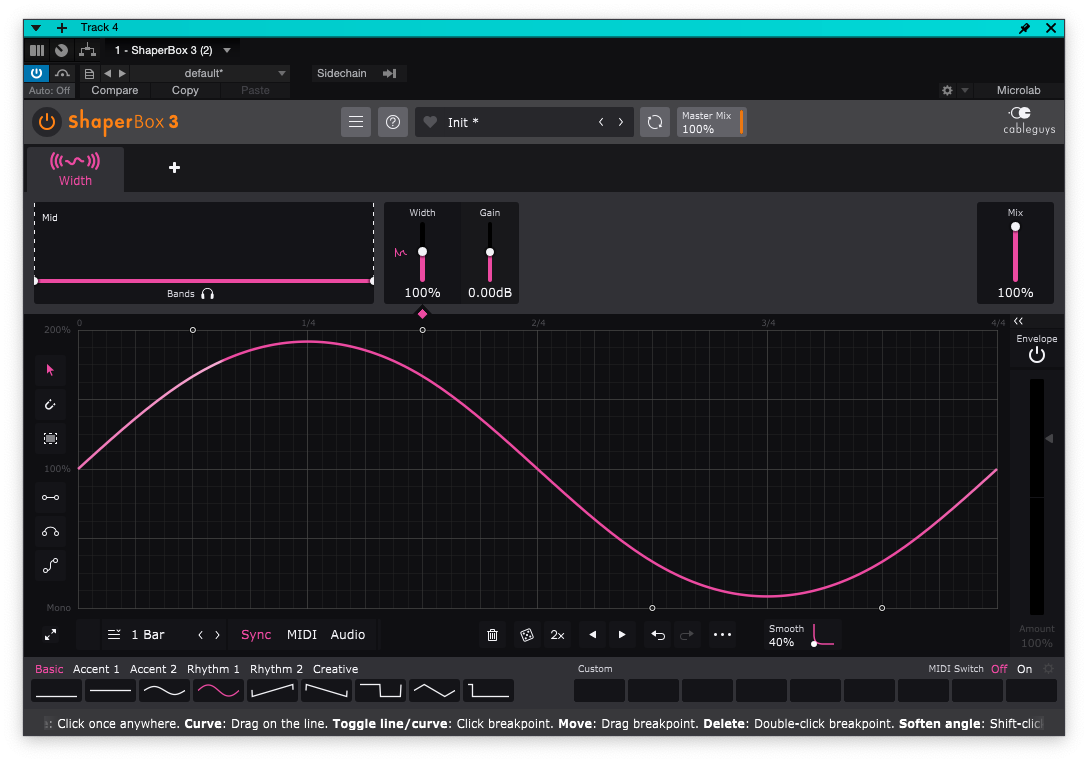Open the Accent 2 wave category
The height and width of the screenshot is (763, 1088).
pos(153,669)
